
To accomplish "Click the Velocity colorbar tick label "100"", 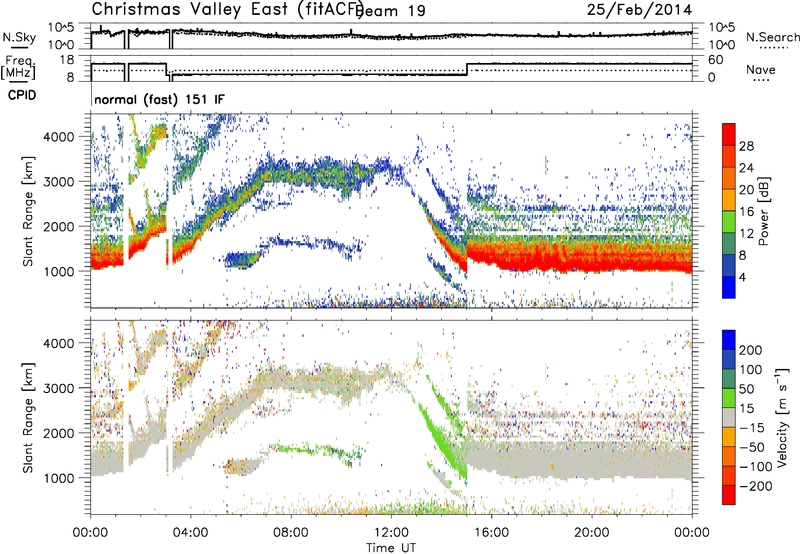I will 751,369.
